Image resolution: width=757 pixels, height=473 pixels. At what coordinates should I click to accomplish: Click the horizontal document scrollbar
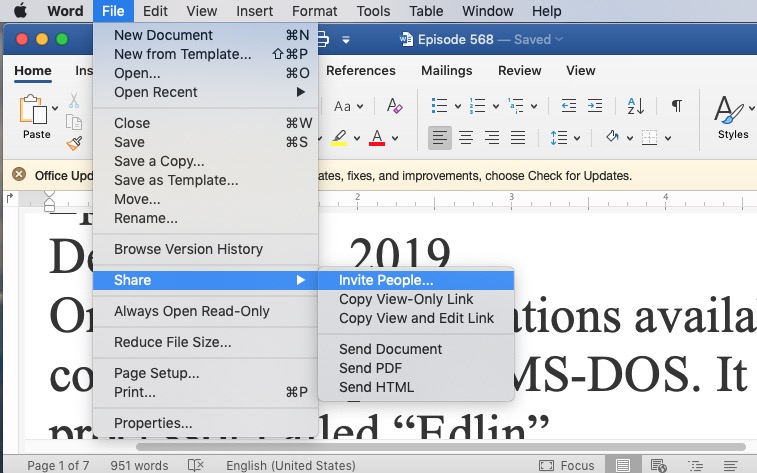pyautogui.click(x=440, y=446)
